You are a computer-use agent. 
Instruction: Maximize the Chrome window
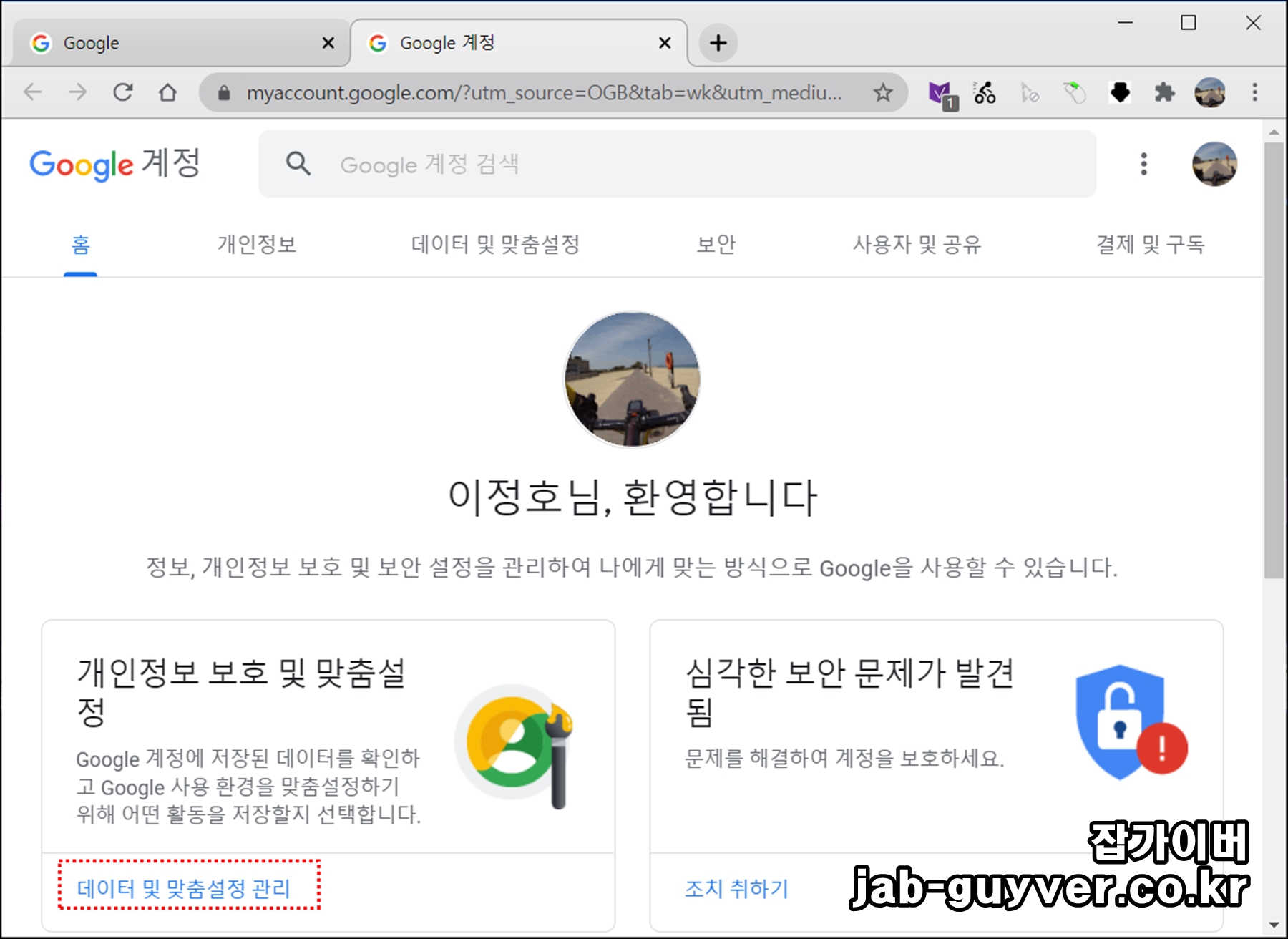[x=1188, y=23]
